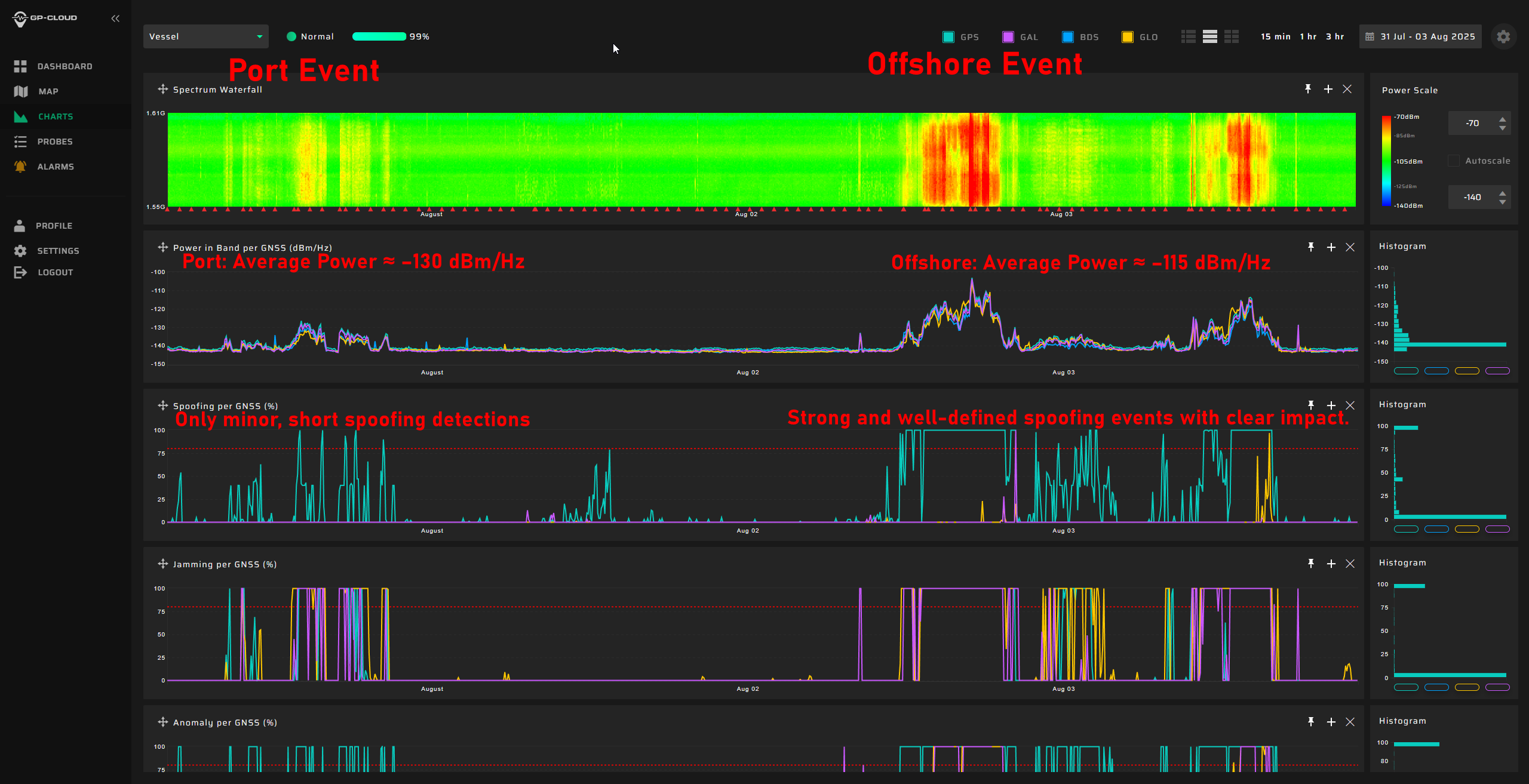Screen dimensions: 1529x784
Task: Click the -140 power scale minimum field
Action: pos(1472,197)
